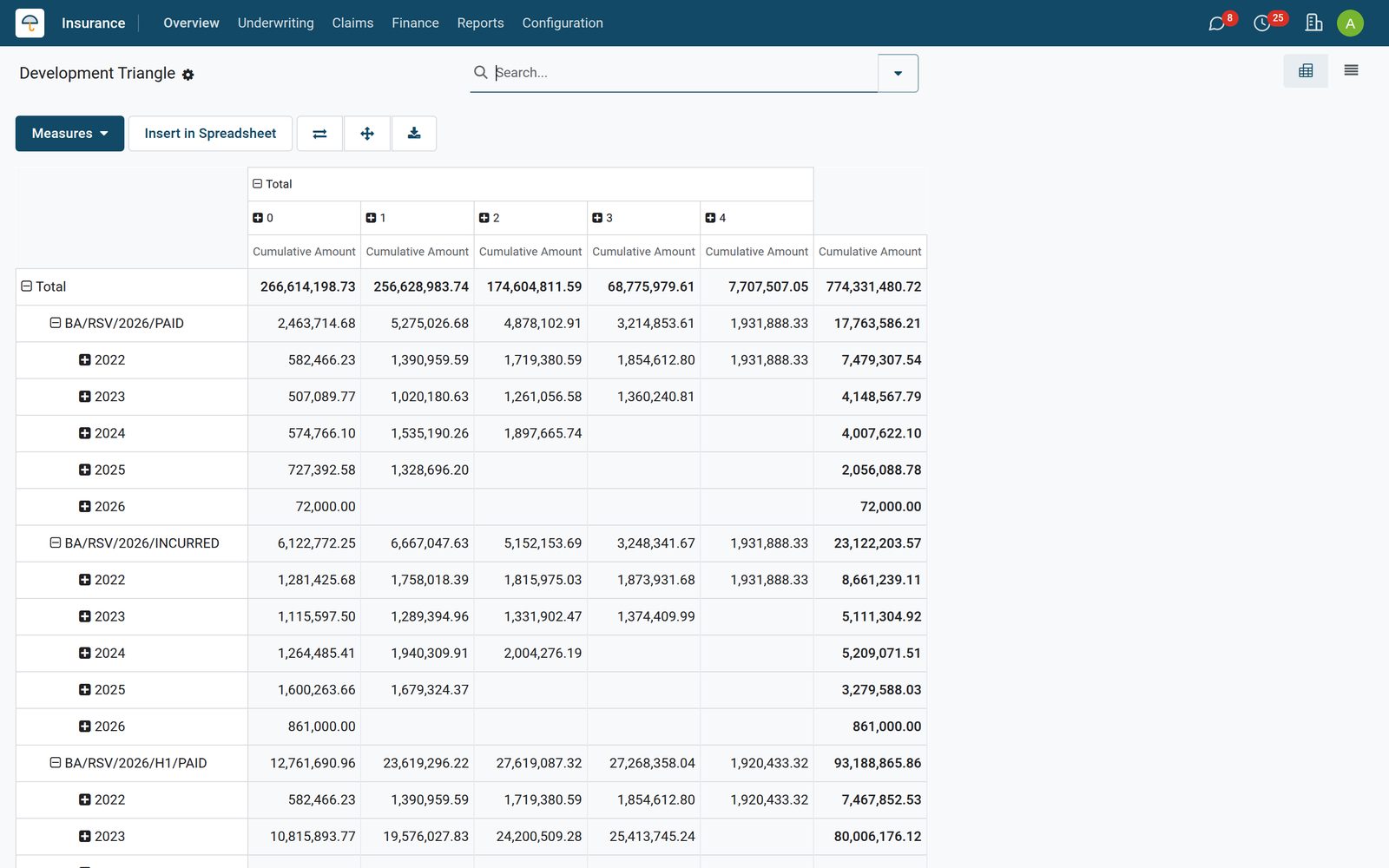
Task: Expand 2026 under BA/RSV/2026/INCURRED
Action: tap(85, 727)
